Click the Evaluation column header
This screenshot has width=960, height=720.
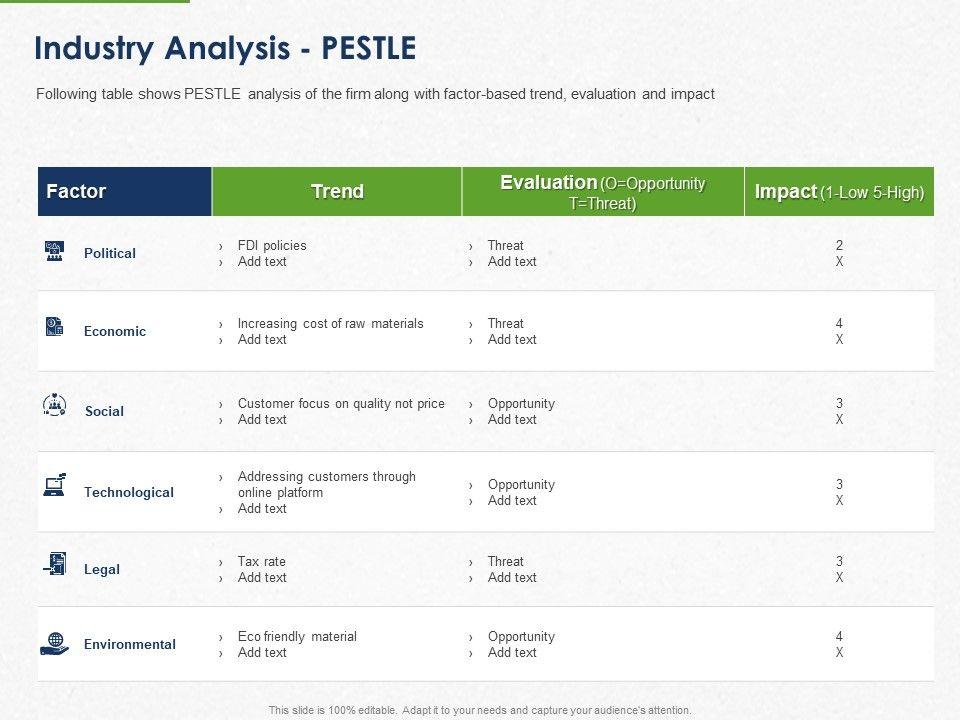click(x=602, y=191)
